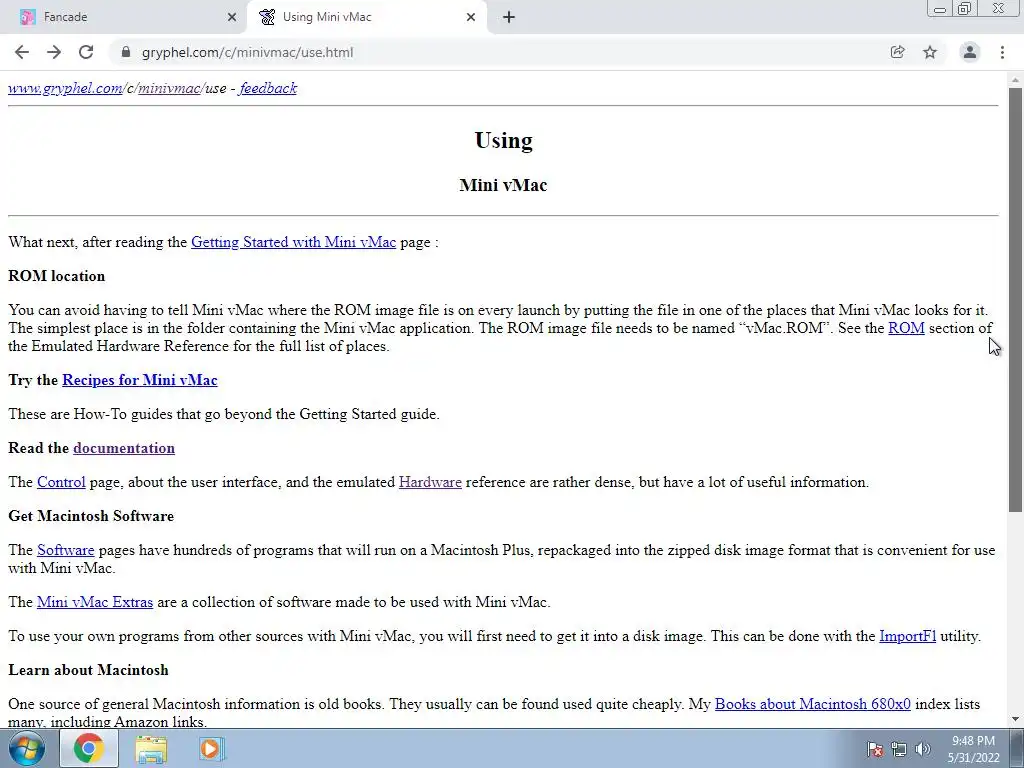Click the volume speaker tray icon

[x=923, y=749]
